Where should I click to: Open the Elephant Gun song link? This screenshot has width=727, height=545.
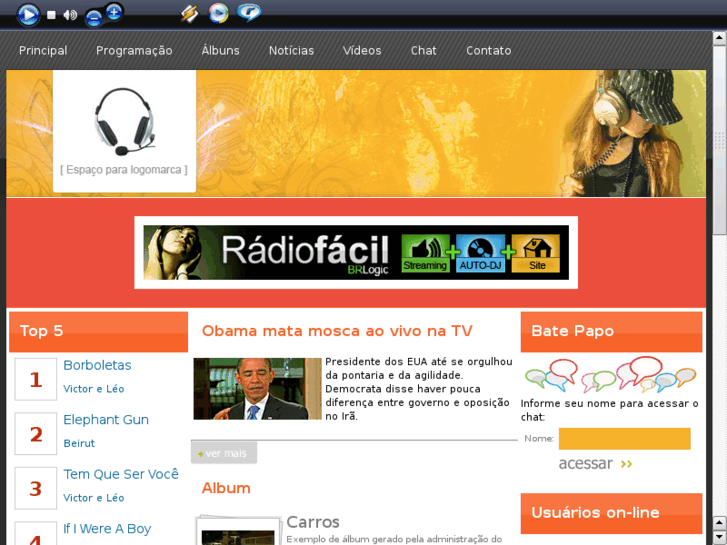106,420
